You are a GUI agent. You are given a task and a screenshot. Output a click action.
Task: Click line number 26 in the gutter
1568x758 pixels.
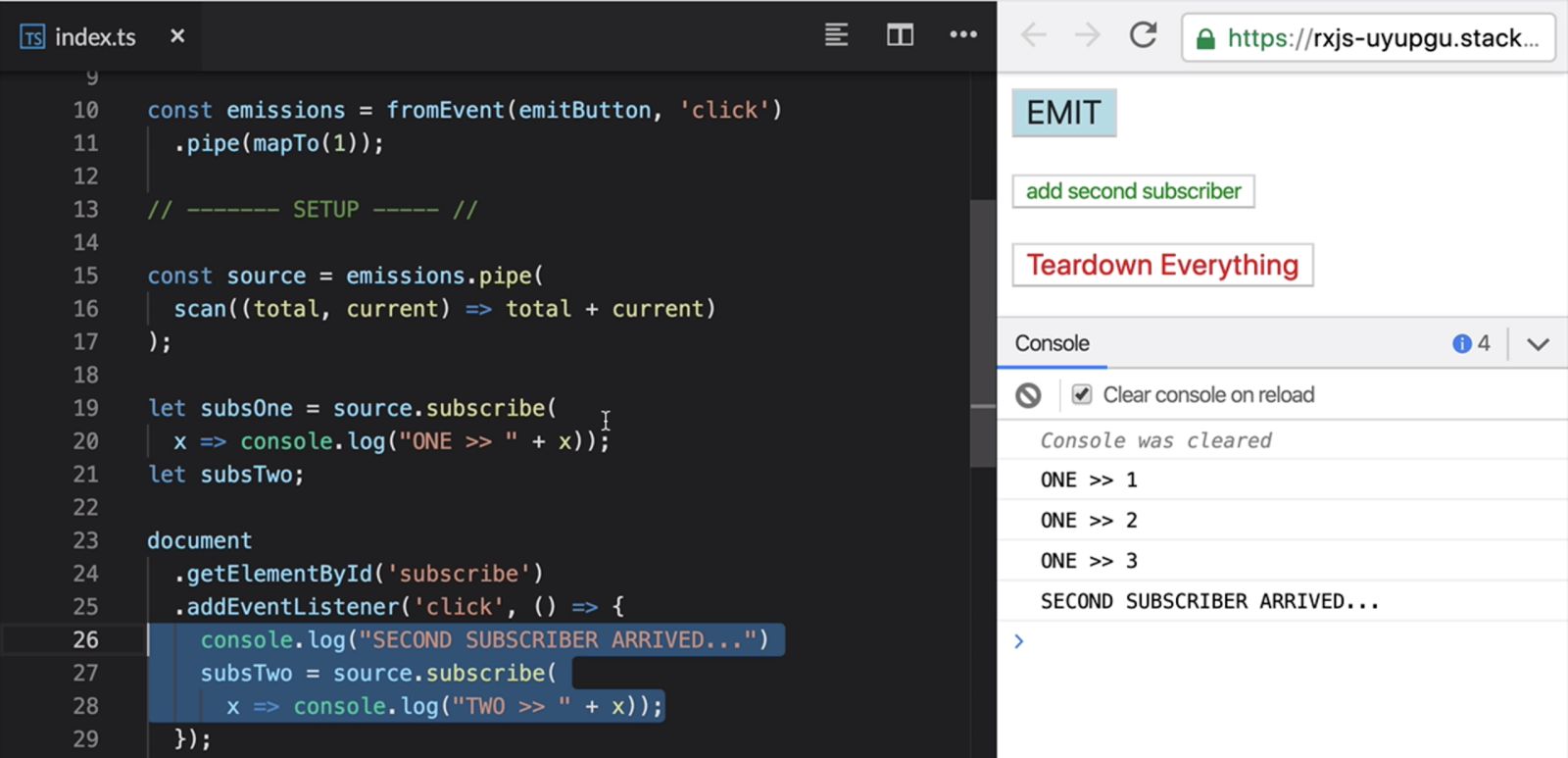click(85, 640)
